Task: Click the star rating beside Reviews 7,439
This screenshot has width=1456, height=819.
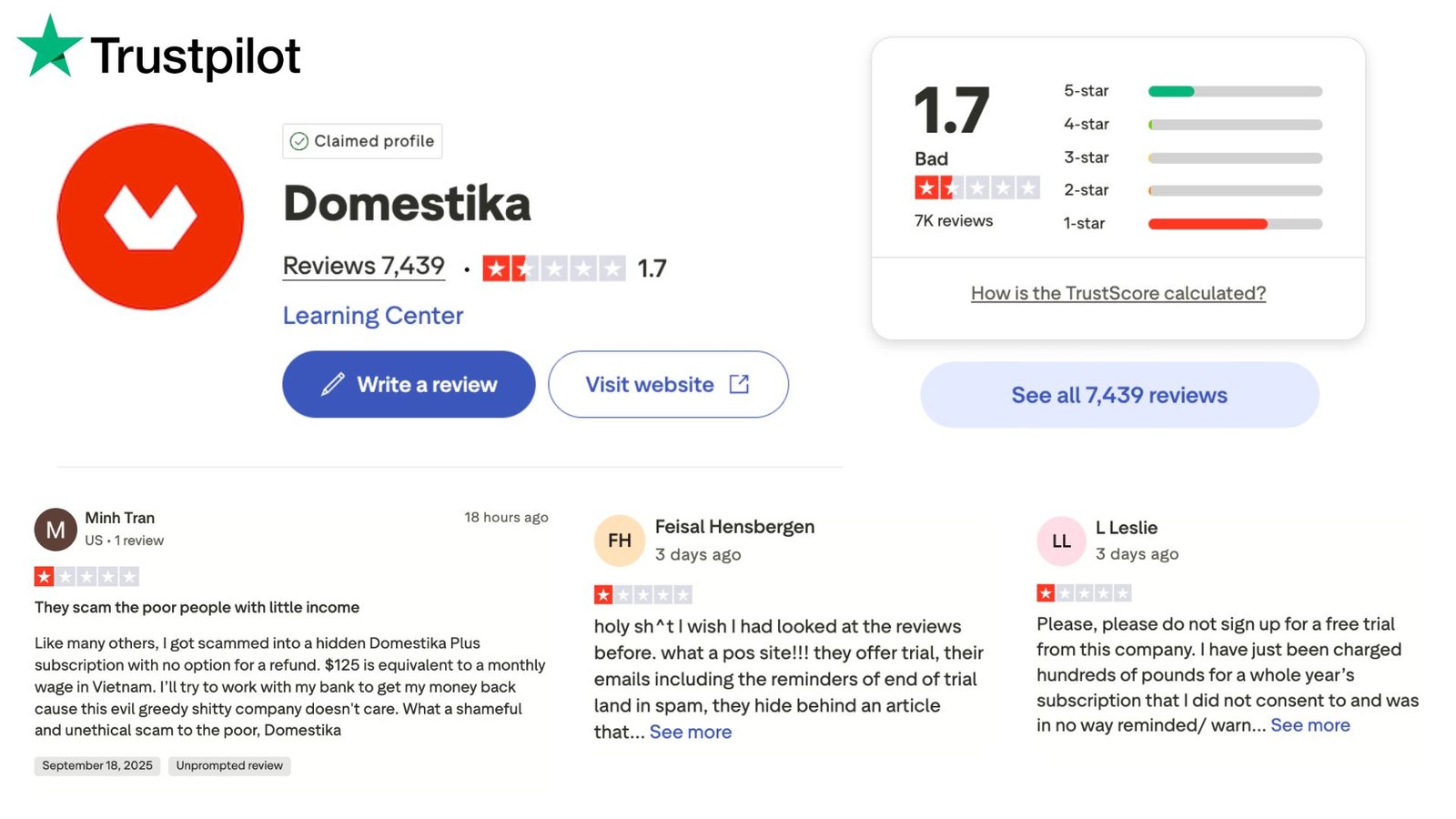Action: pos(553,268)
